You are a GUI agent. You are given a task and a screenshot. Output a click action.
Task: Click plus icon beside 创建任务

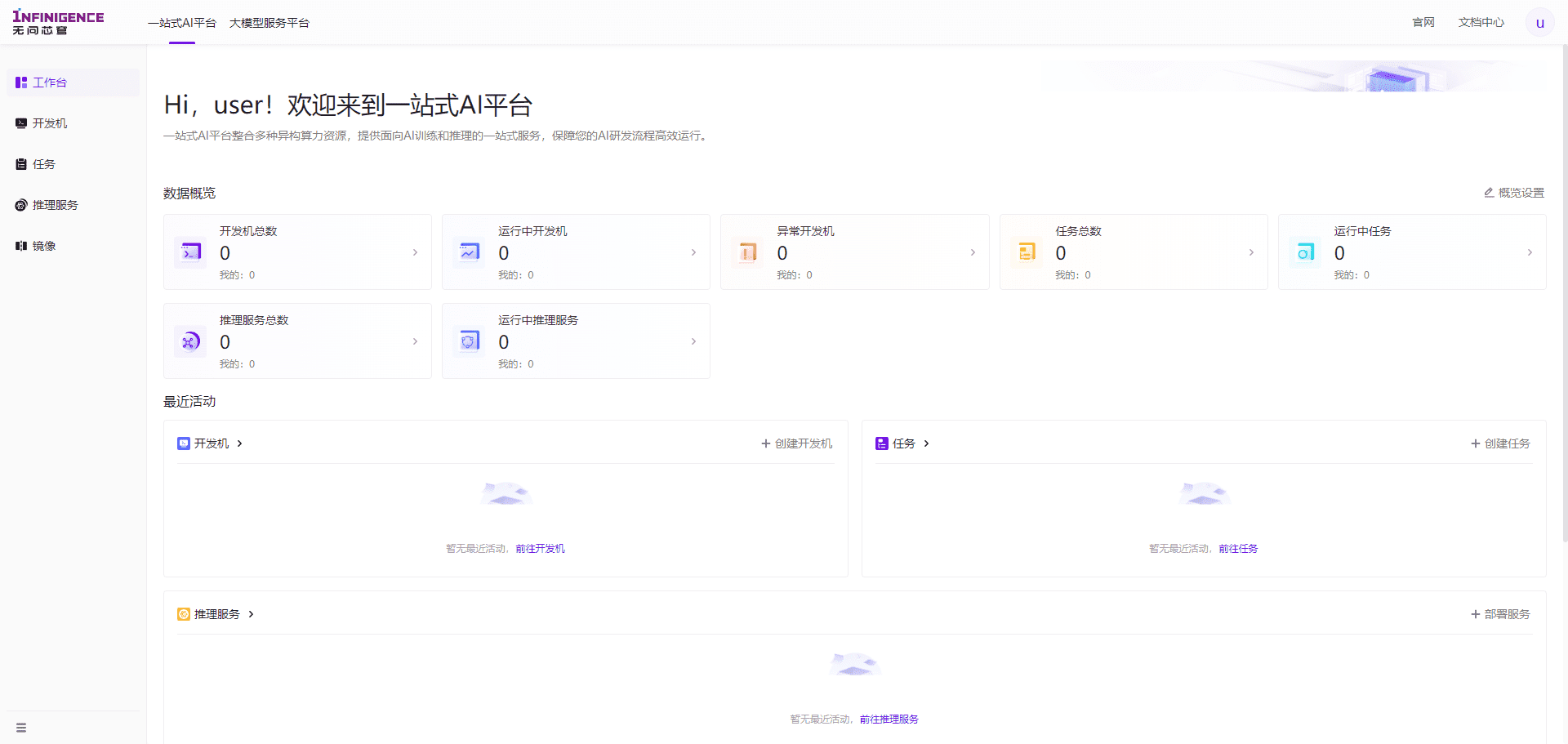click(1476, 443)
